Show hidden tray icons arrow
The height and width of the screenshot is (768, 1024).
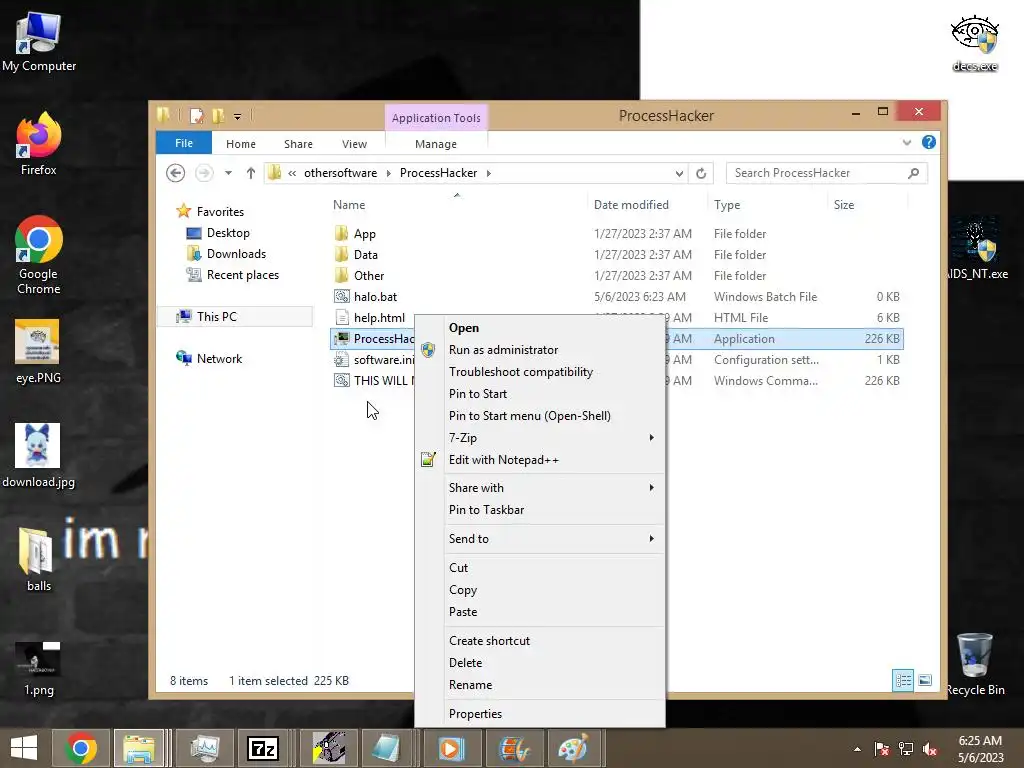(x=857, y=749)
